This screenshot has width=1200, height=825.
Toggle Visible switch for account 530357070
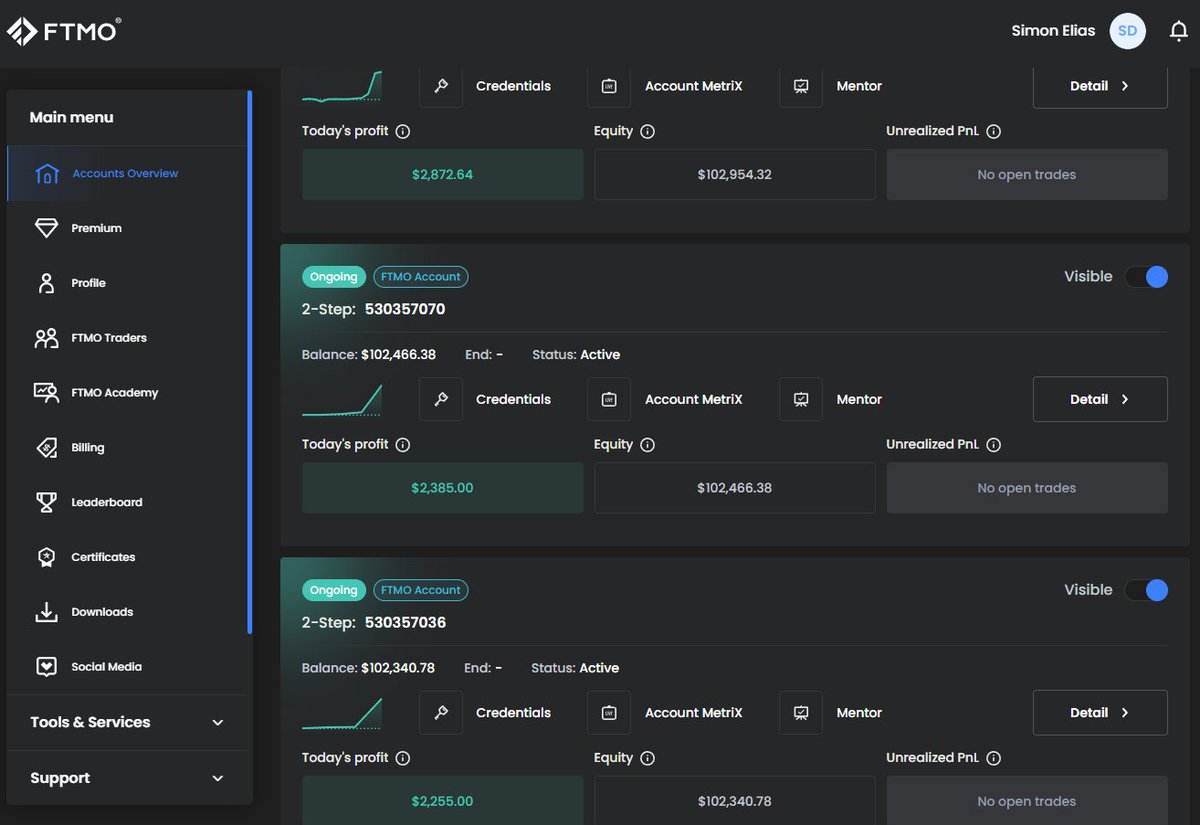[x=1146, y=277]
